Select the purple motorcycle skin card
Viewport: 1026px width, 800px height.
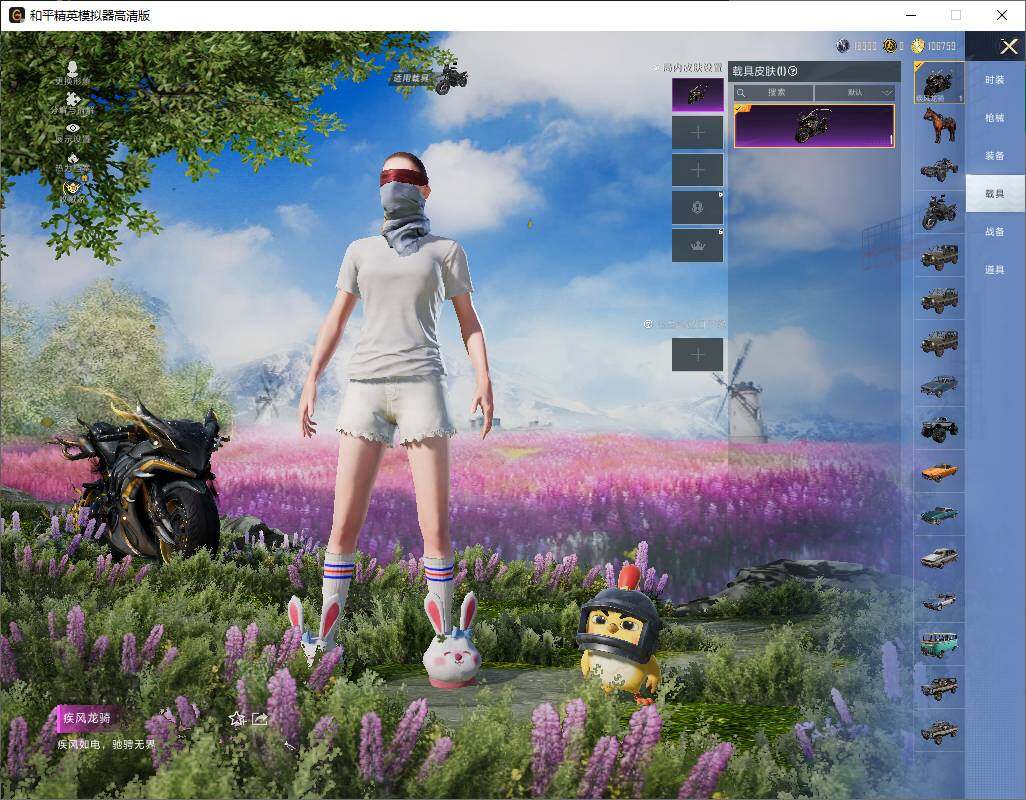[814, 126]
